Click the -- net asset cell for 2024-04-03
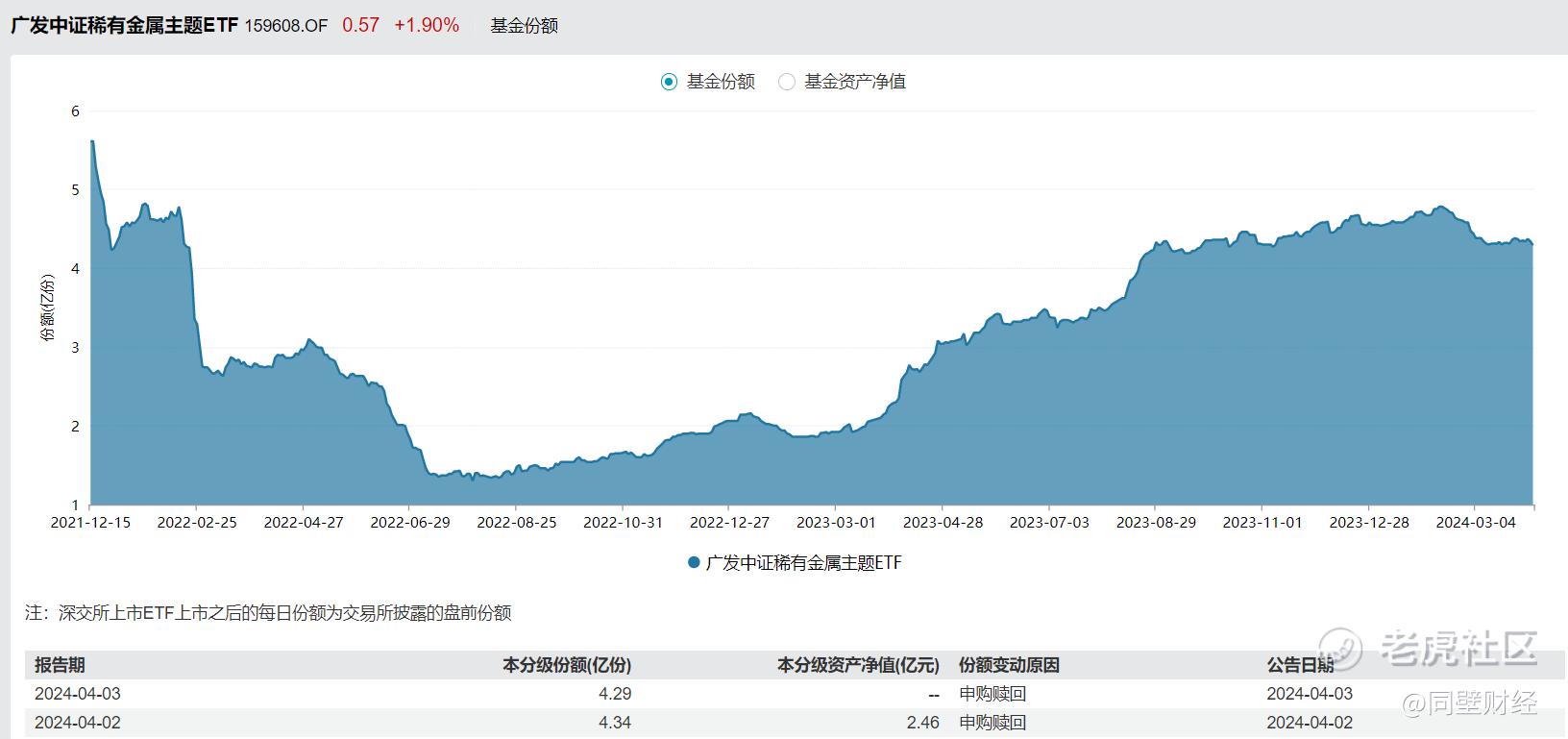This screenshot has height=739, width=1568. pos(933,694)
